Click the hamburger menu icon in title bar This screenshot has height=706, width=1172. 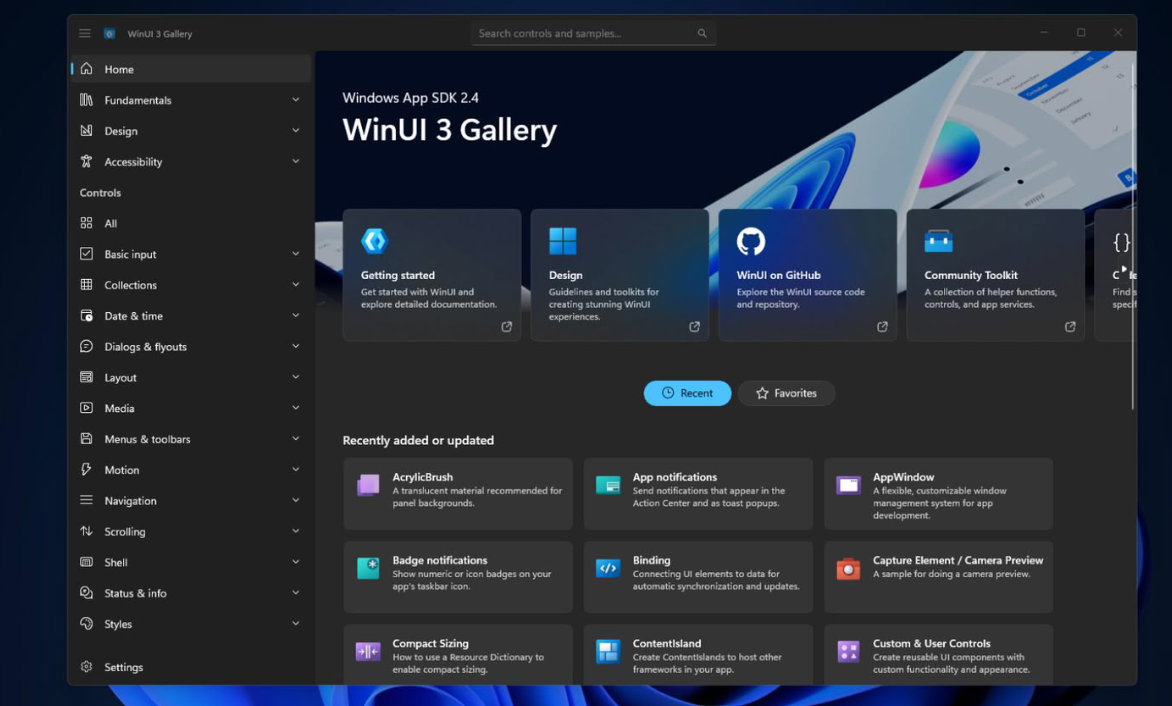84,33
